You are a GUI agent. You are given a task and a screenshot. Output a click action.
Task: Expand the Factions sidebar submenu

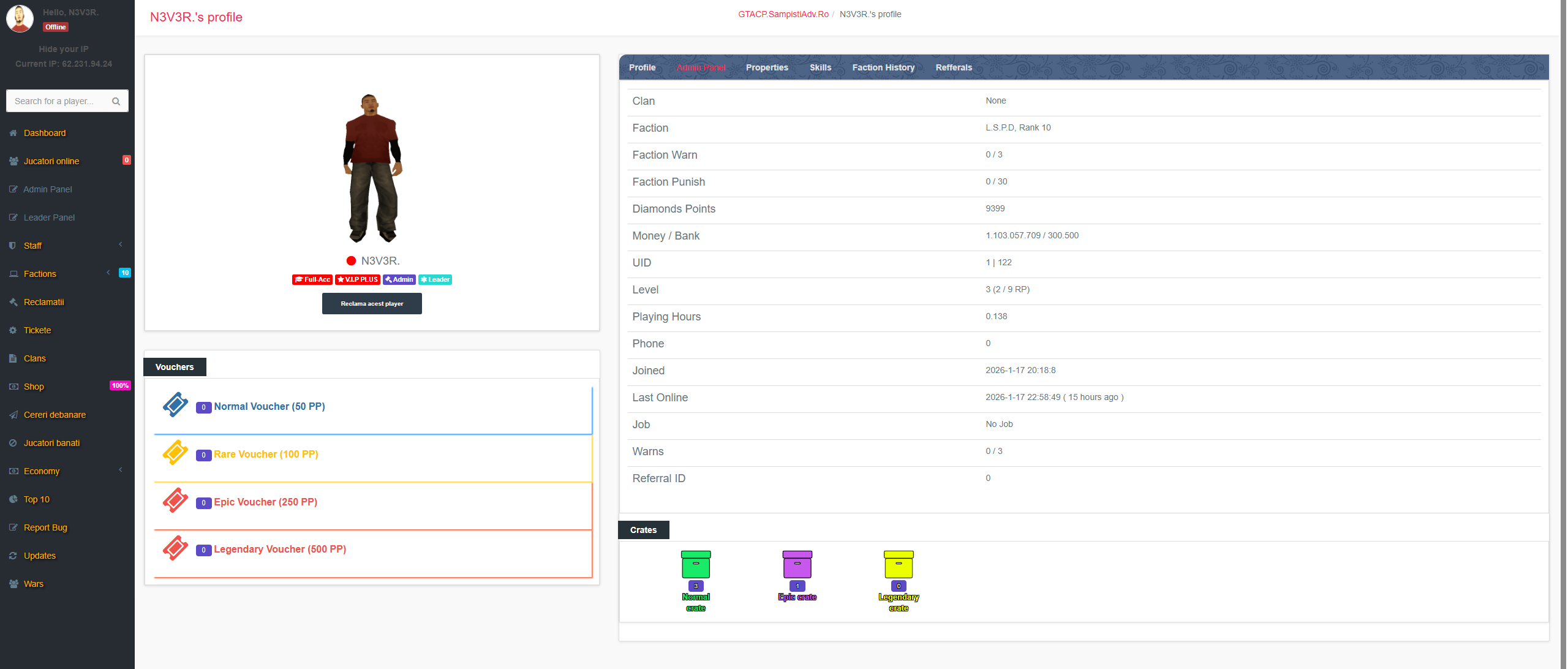tap(40, 274)
